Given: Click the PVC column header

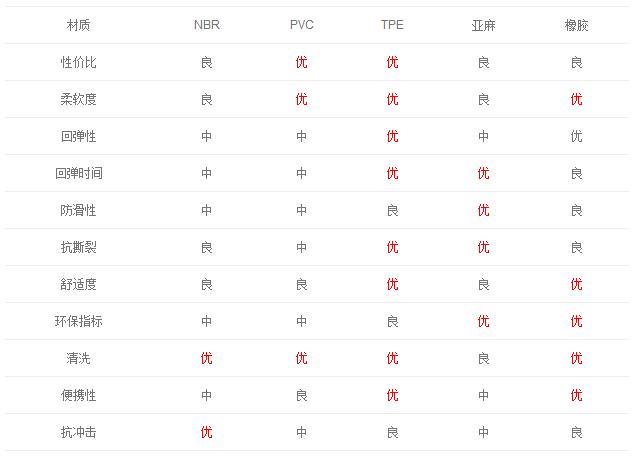Looking at the screenshot, I should pyautogui.click(x=301, y=25).
